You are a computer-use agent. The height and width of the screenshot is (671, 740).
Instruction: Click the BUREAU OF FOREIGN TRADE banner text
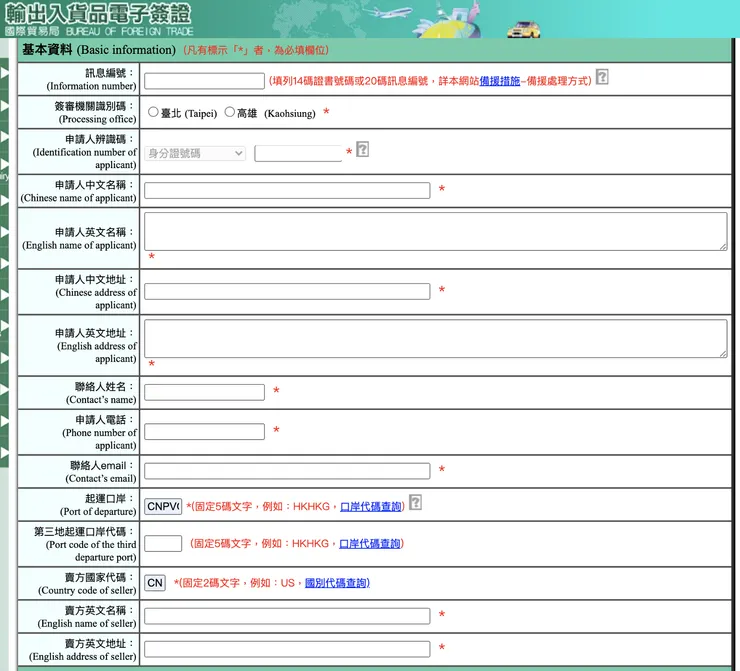pyautogui.click(x=129, y=31)
